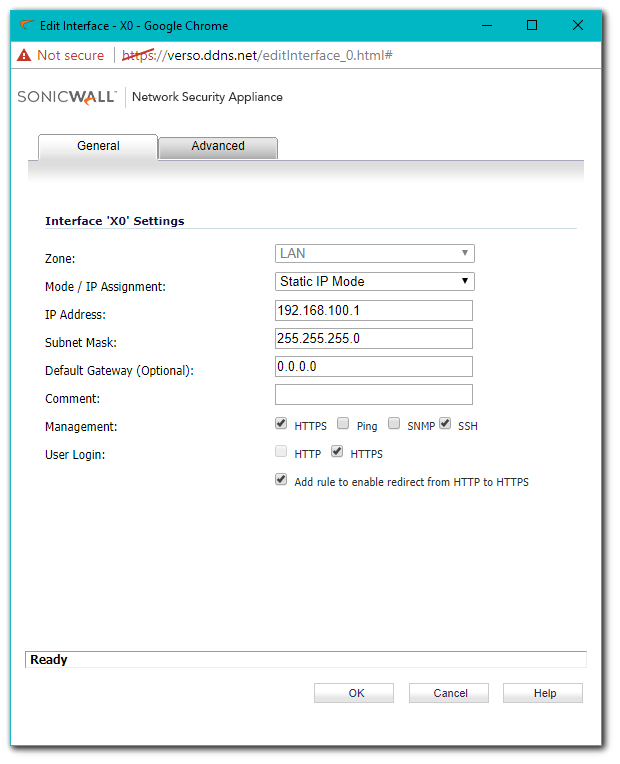Expand the Mode / IP Assignment dropdown
The height and width of the screenshot is (764, 620).
pyautogui.click(x=374, y=282)
